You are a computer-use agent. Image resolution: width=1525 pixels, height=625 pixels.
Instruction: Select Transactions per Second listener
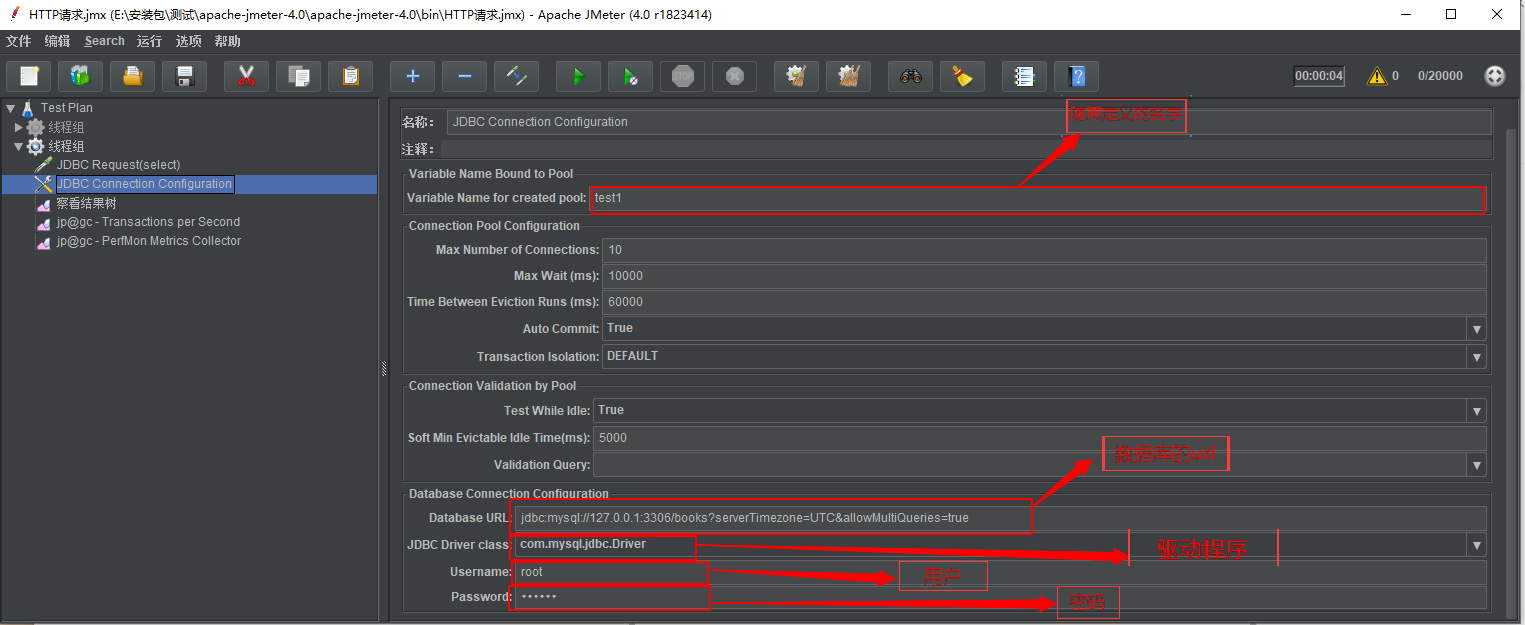tap(148, 222)
